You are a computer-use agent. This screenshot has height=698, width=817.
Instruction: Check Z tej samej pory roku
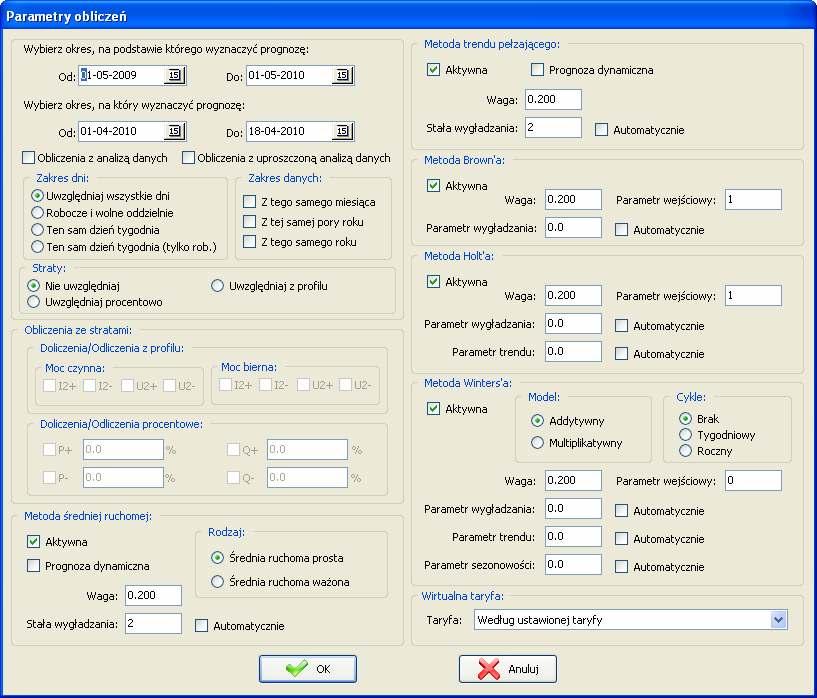pos(250,221)
